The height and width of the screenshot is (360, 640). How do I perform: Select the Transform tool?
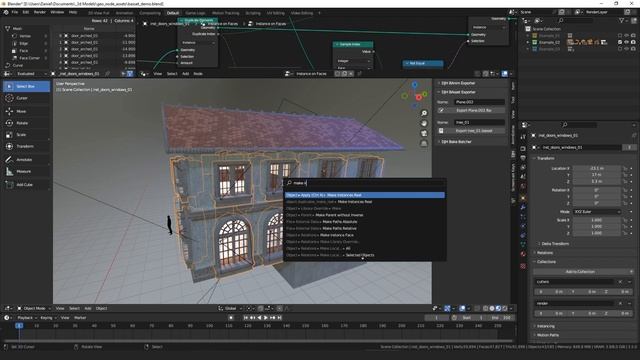(x=27, y=146)
